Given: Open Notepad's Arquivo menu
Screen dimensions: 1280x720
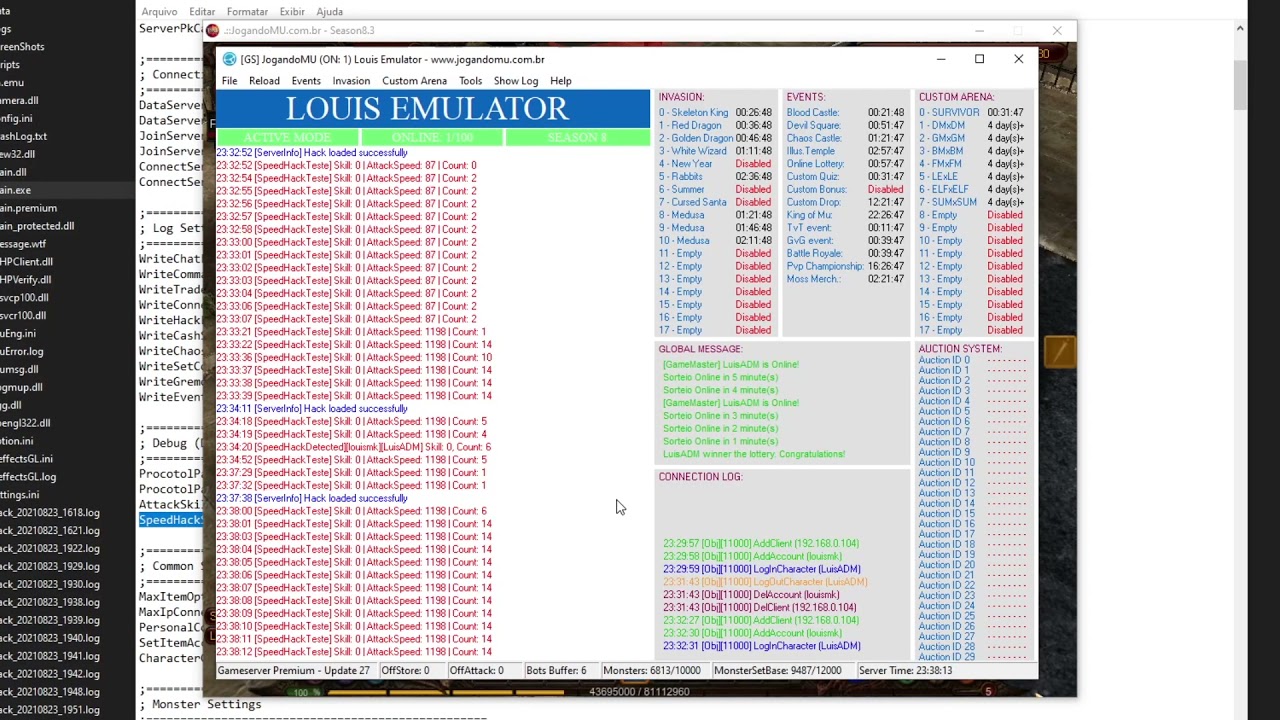Looking at the screenshot, I should (159, 12).
